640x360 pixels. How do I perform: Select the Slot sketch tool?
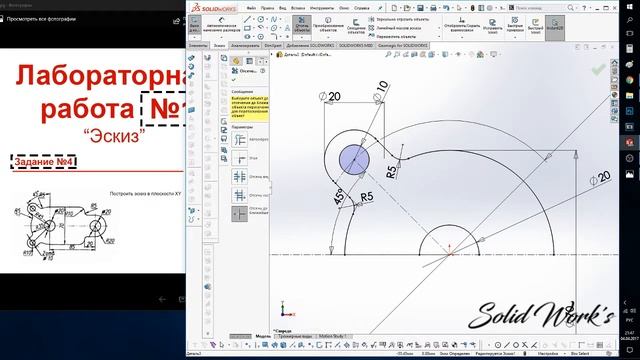click(x=247, y=37)
